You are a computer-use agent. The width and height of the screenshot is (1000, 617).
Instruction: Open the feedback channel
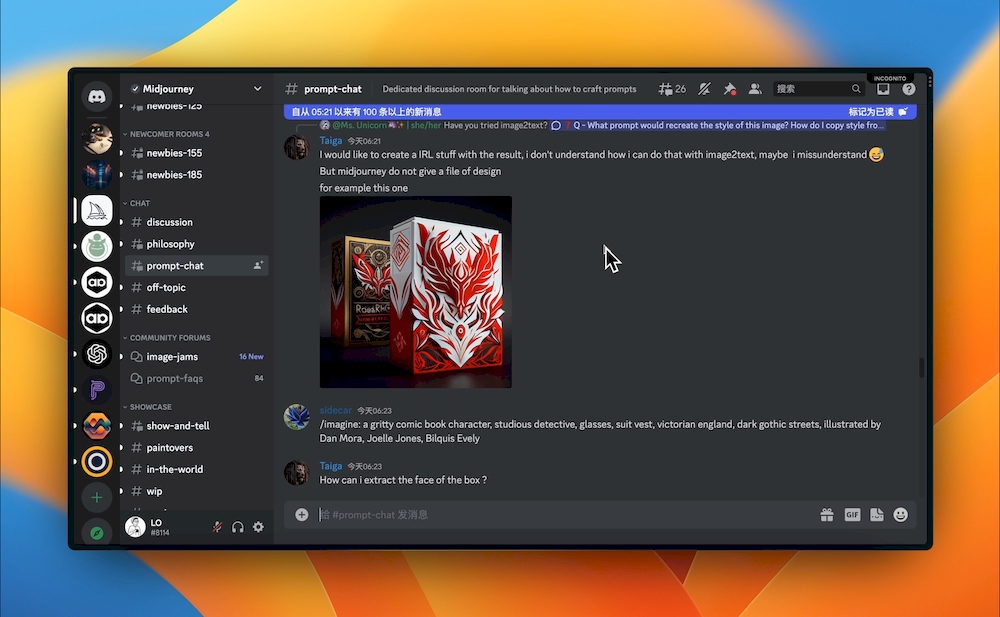[196, 309]
